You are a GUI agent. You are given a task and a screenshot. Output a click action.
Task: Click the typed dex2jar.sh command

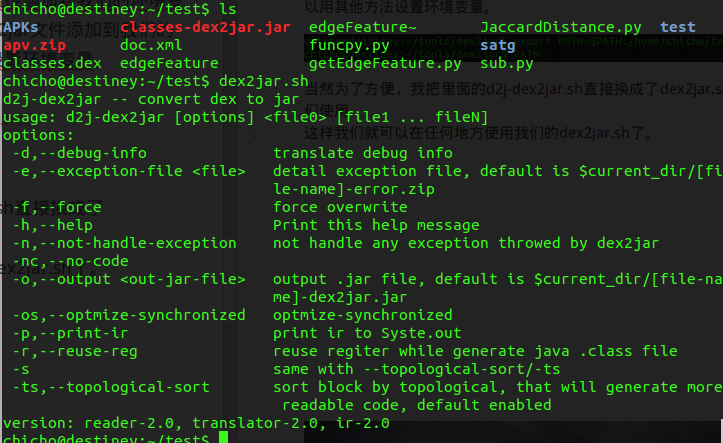263,81
